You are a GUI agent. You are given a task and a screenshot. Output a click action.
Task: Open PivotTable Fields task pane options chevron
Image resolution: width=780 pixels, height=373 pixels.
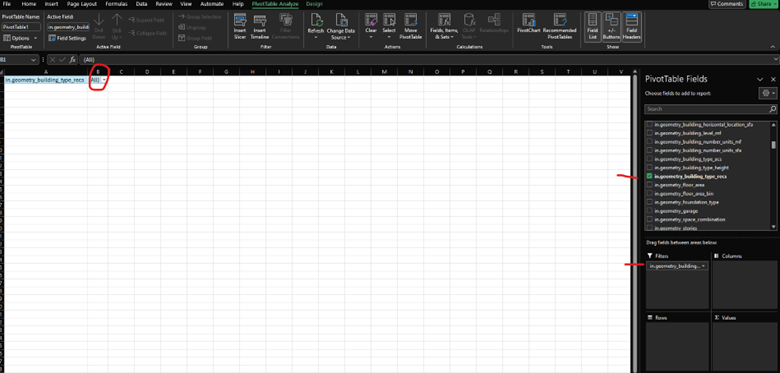click(760, 79)
